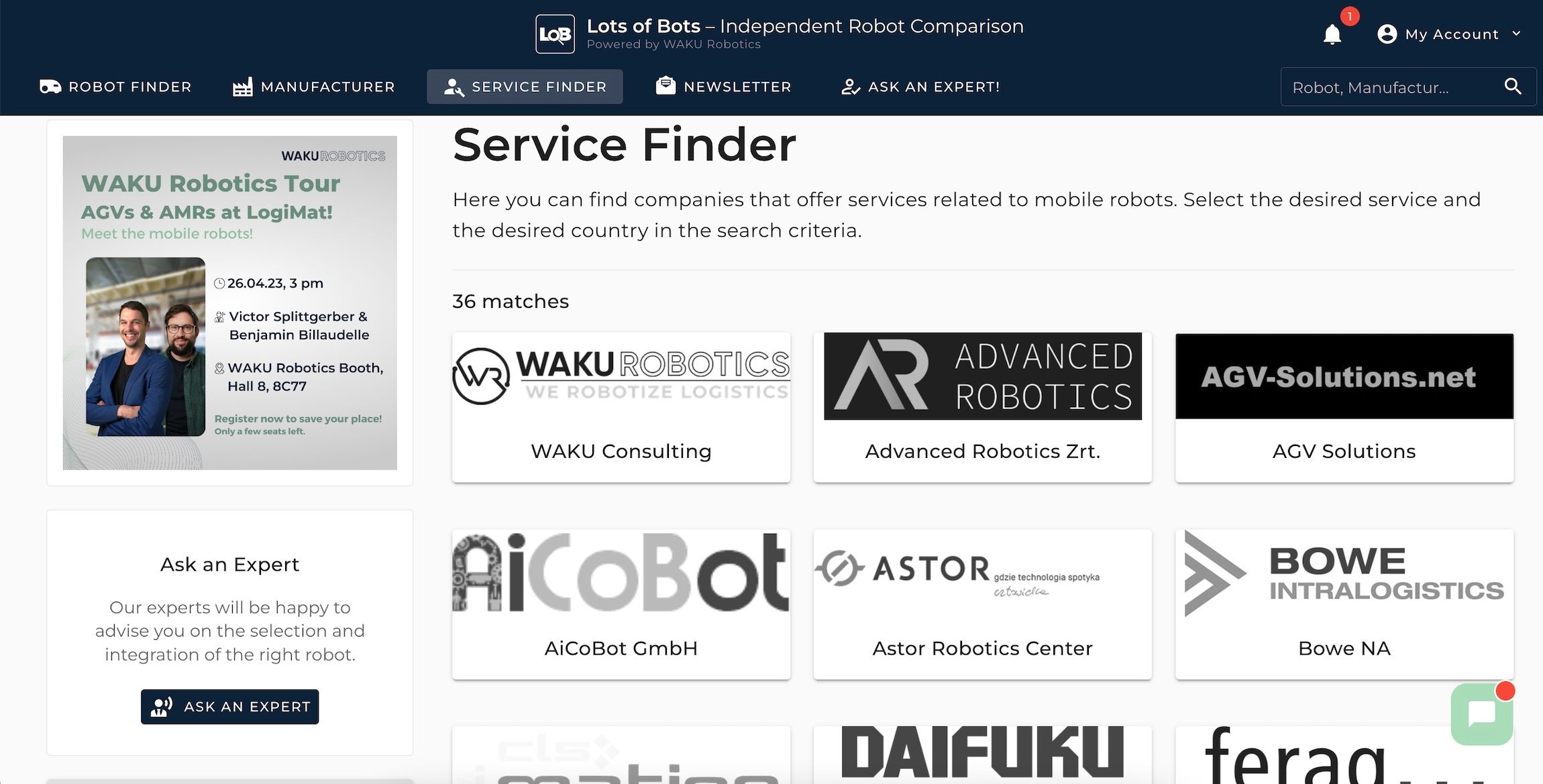Select the Service Finder menu item
The width and height of the screenshot is (1543, 784).
point(525,87)
